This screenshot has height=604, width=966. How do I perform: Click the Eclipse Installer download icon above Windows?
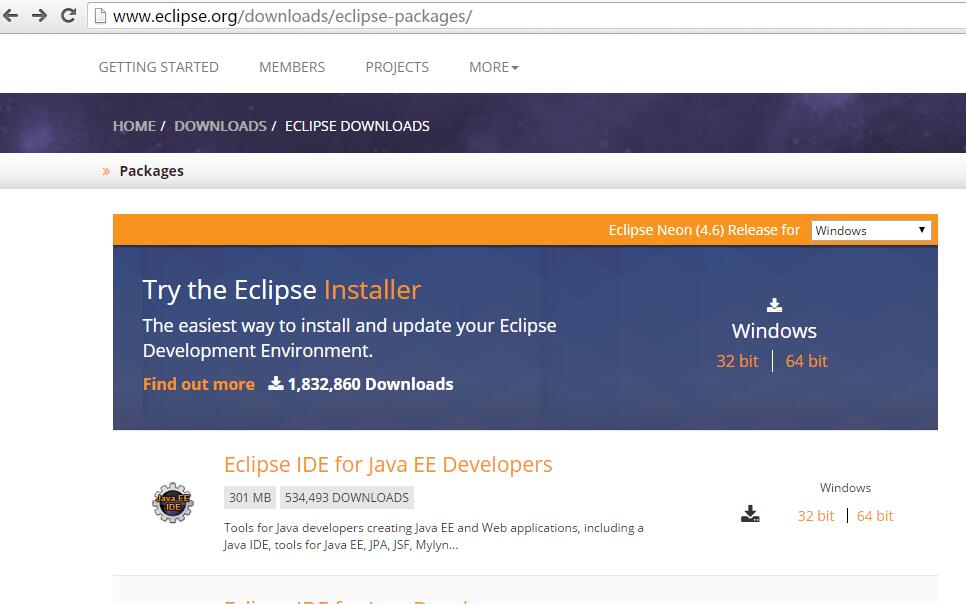[774, 304]
